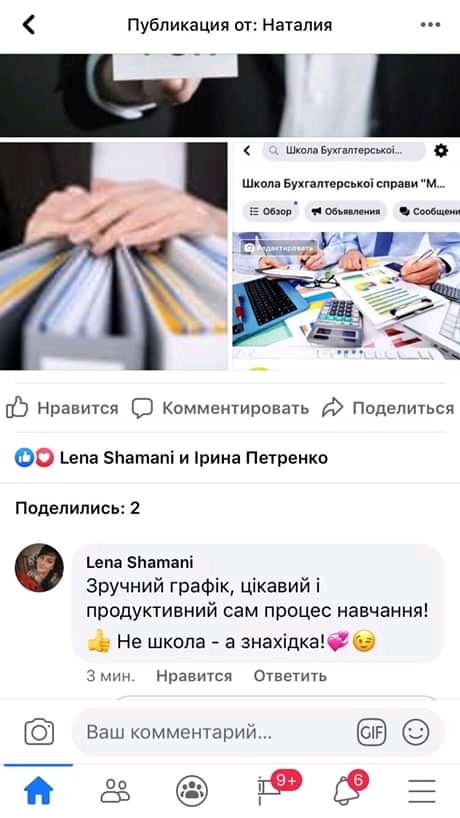Go to the Home feed tab

(39, 791)
